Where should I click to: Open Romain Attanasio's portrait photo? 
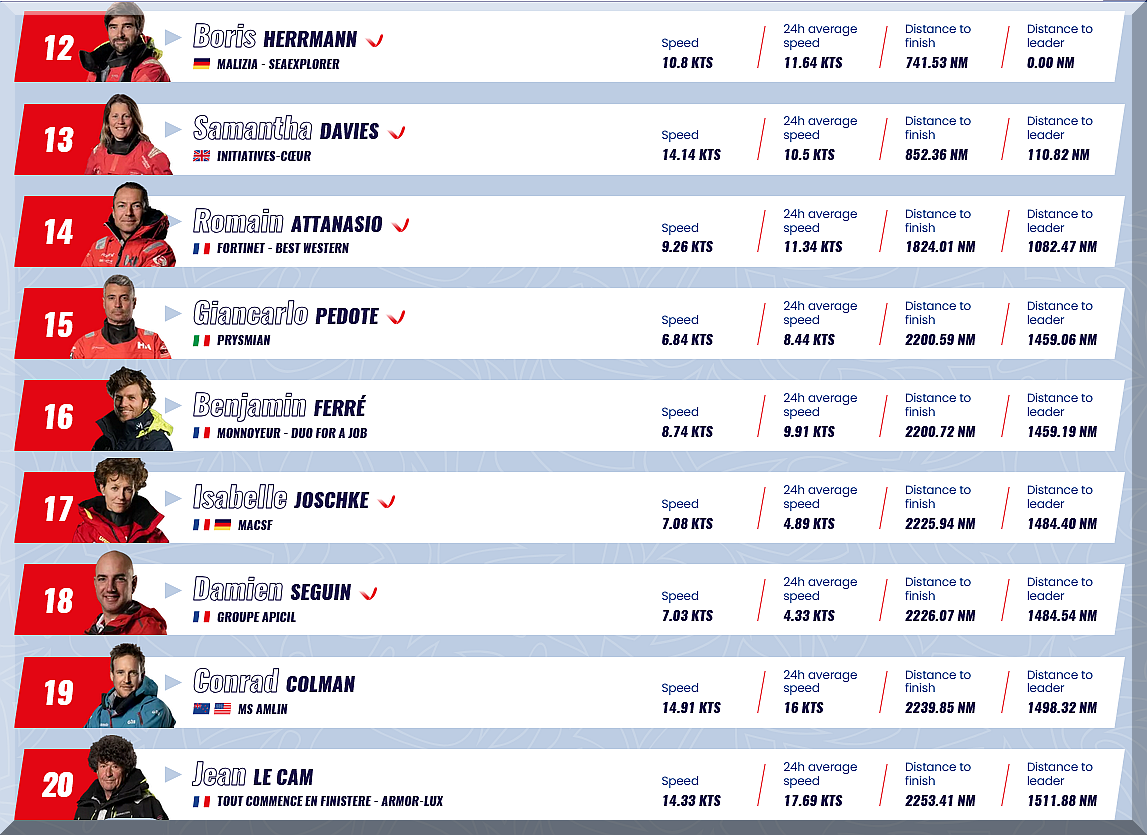130,226
